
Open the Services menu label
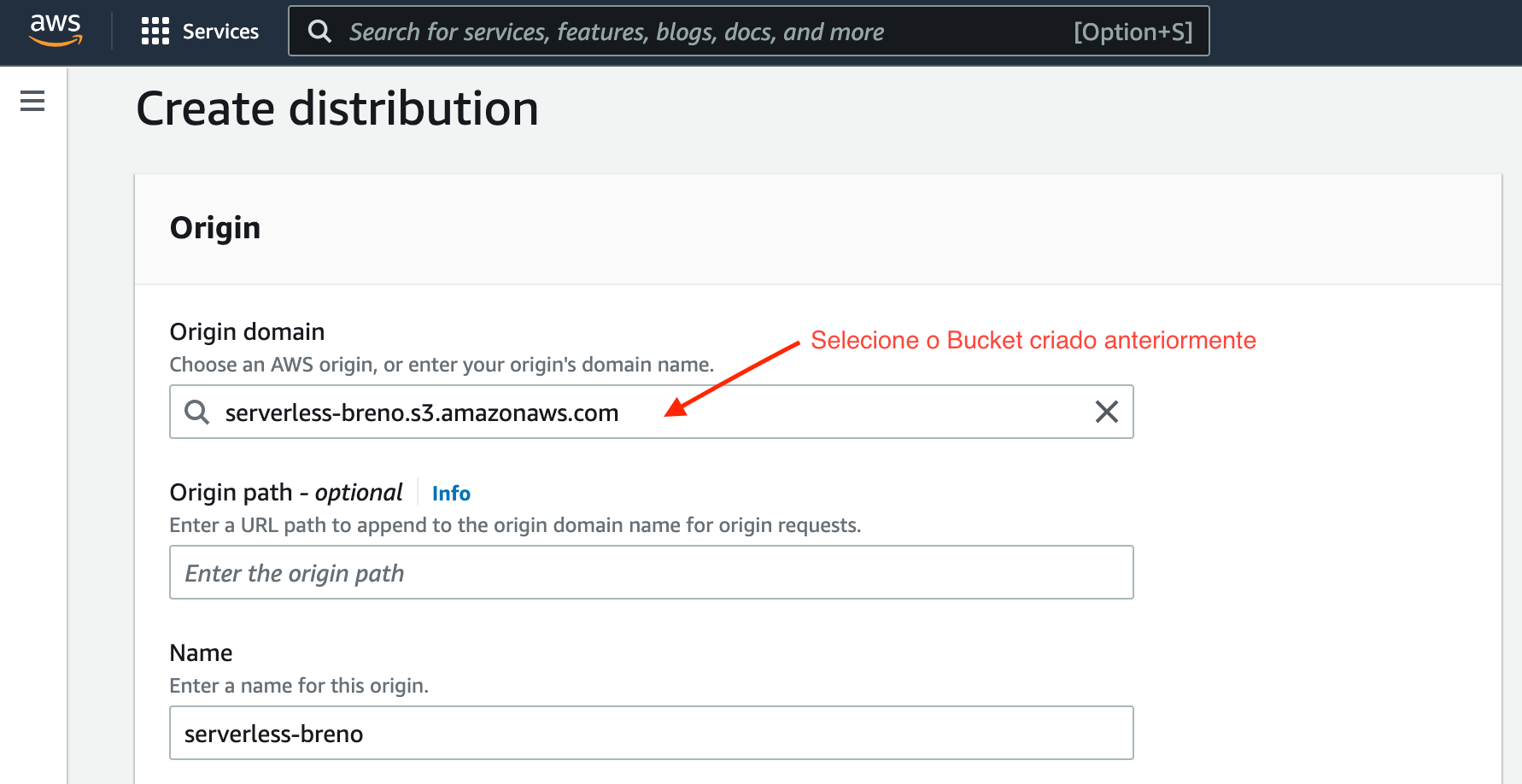click(220, 32)
